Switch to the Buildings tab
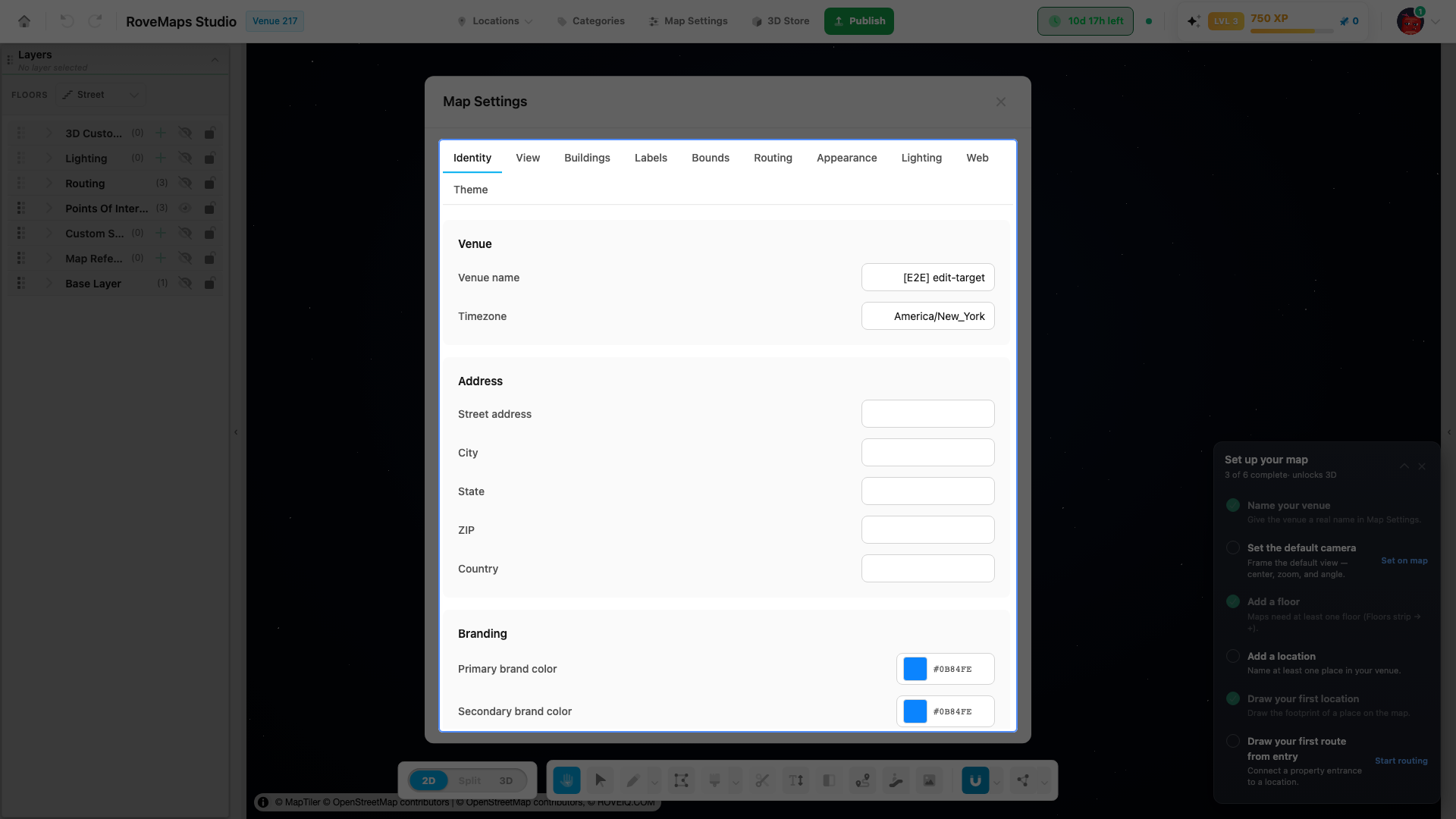 (587, 158)
